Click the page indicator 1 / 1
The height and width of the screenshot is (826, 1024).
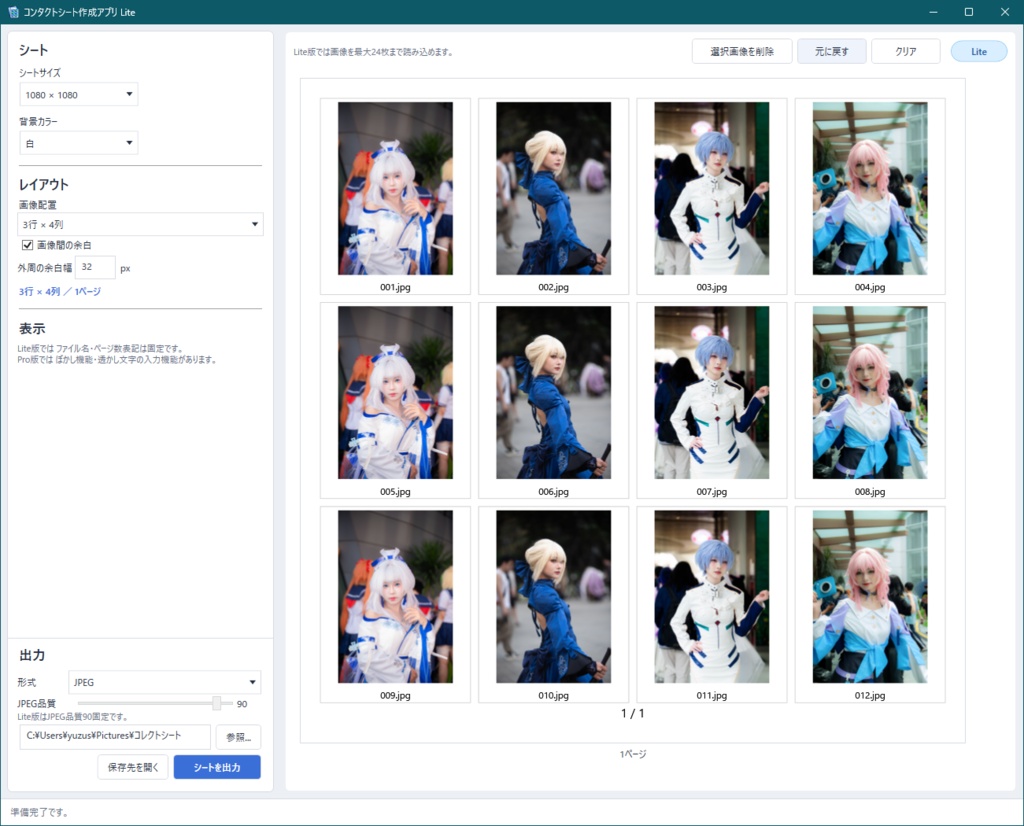pos(632,713)
